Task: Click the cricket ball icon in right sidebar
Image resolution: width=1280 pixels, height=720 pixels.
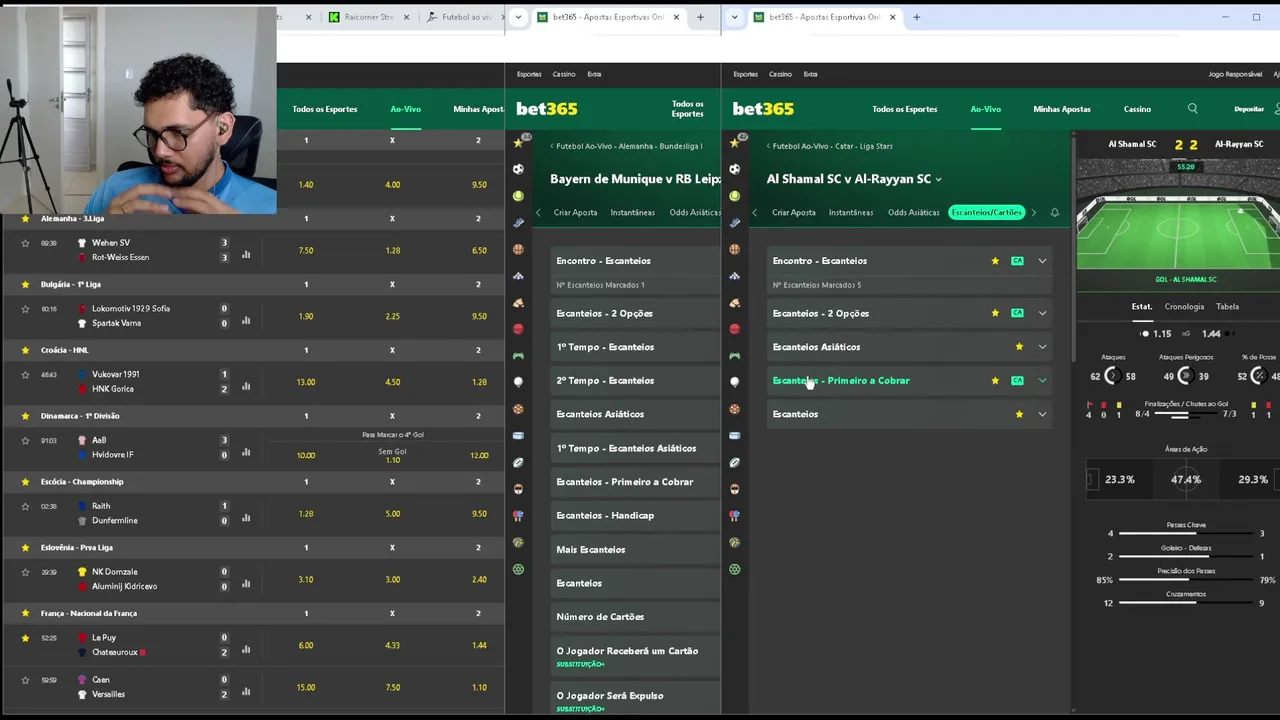Action: click(735, 328)
